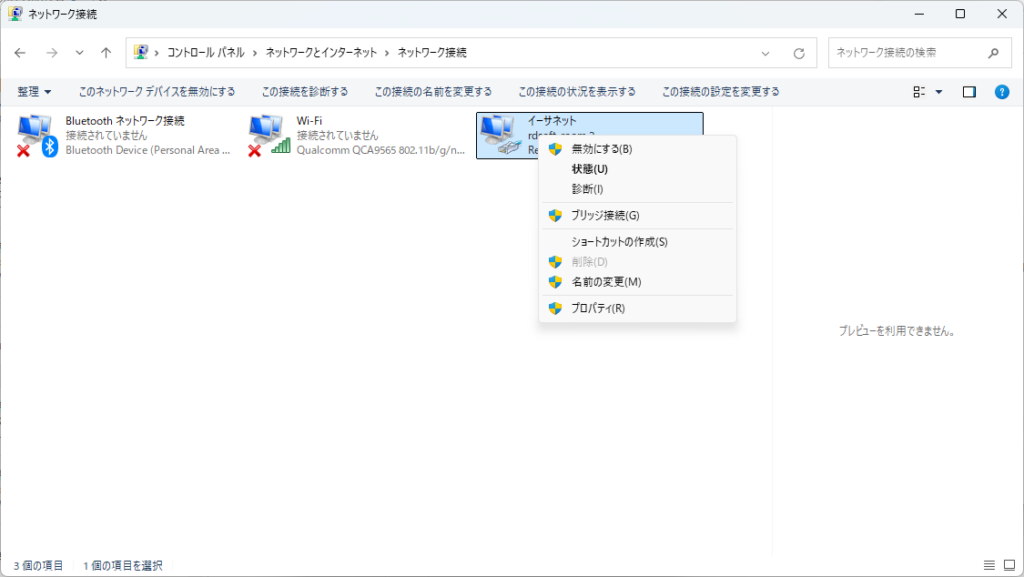Click この接続を診断する toolbar button
Screen dimensions: 1024x577
305,92
